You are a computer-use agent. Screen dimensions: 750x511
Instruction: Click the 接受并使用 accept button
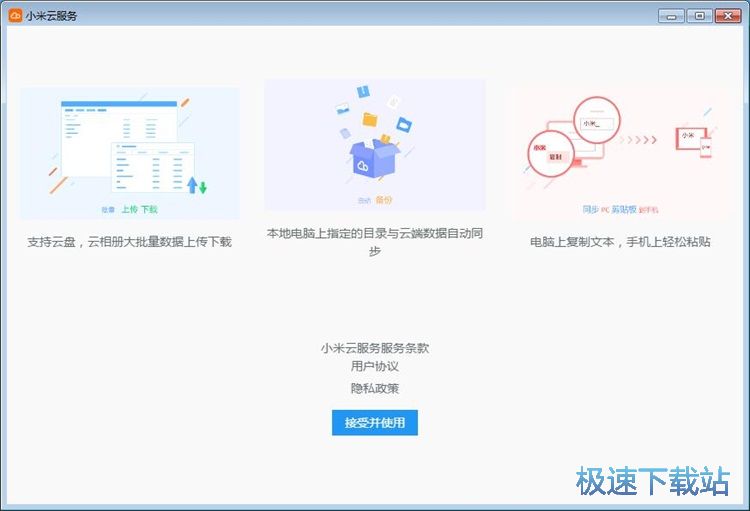pos(375,422)
